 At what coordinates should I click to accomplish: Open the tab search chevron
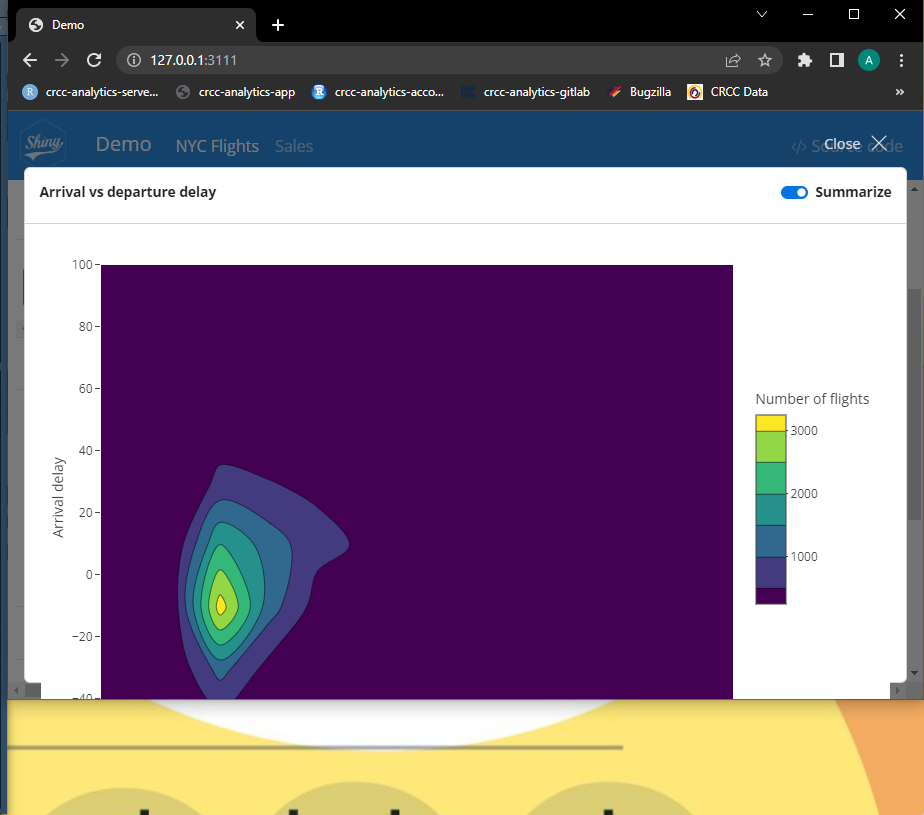tap(762, 14)
